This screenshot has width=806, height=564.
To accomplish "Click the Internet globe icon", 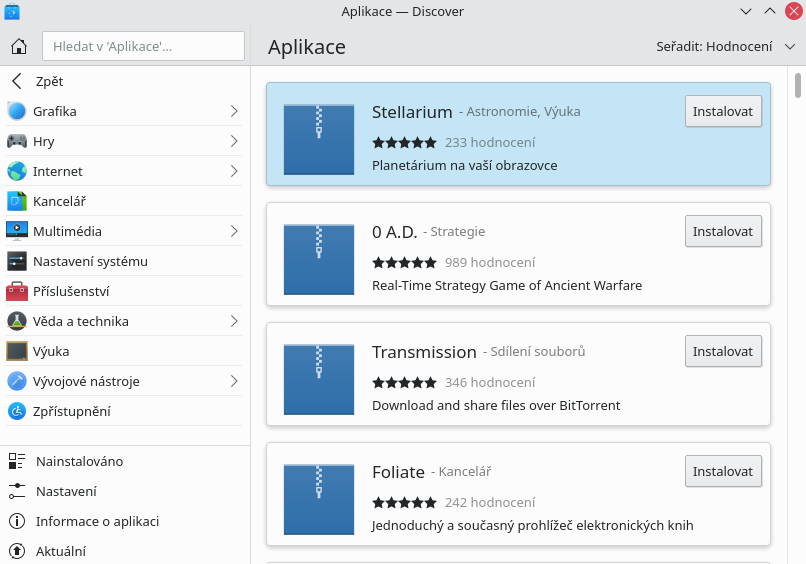I will click(x=16, y=171).
